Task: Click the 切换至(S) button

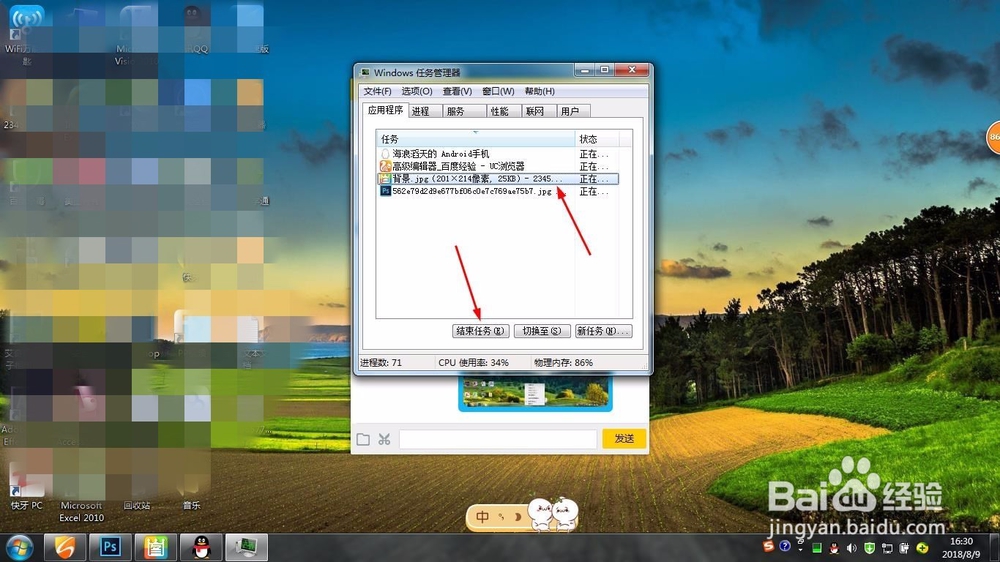Action: coord(541,331)
